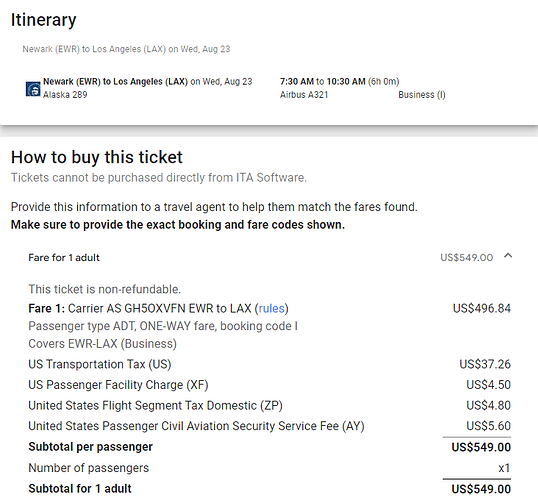Collapse the Fare for 1 adult chevron
The width and height of the screenshot is (538, 500).
[508, 256]
